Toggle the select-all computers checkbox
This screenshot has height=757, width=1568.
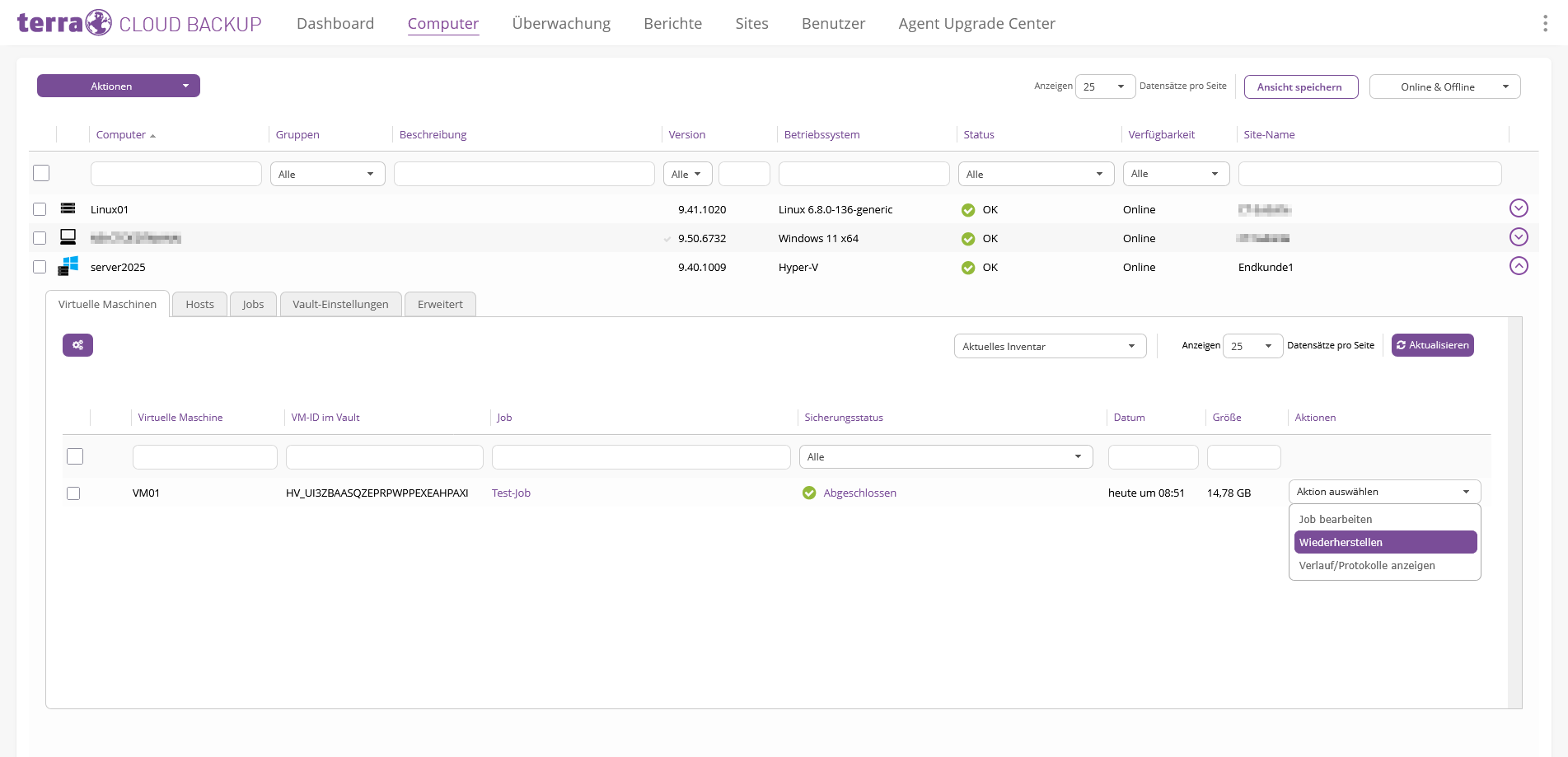point(41,173)
